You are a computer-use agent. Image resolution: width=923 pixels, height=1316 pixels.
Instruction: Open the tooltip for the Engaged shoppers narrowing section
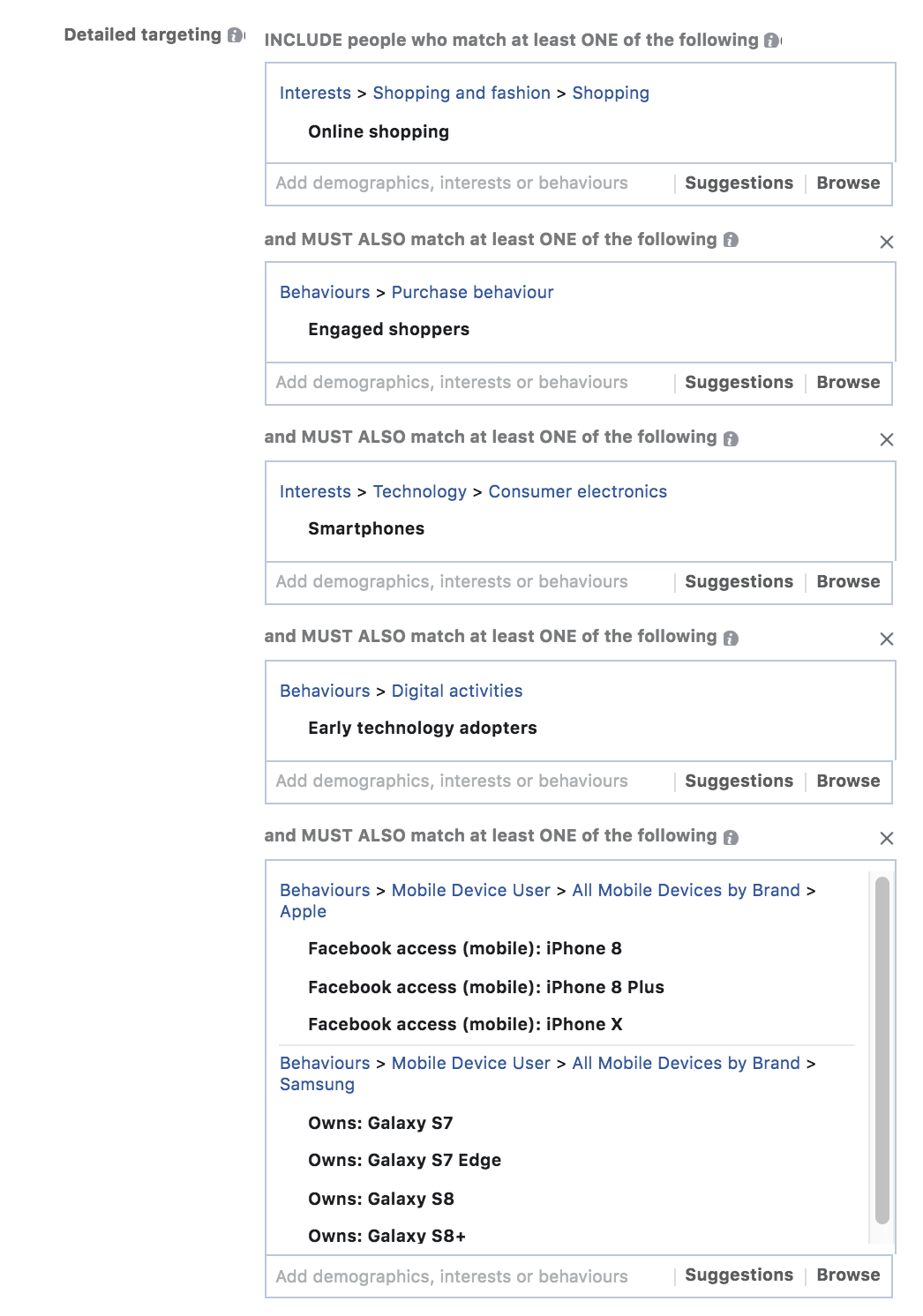click(729, 239)
